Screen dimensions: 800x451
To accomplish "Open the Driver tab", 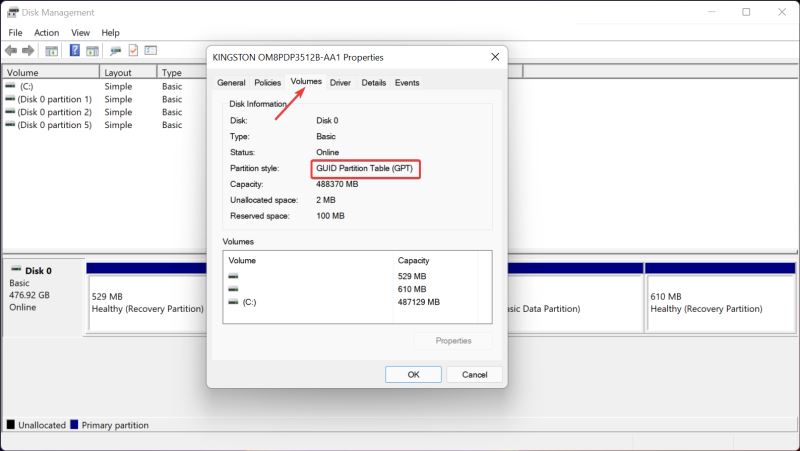I will coord(340,83).
